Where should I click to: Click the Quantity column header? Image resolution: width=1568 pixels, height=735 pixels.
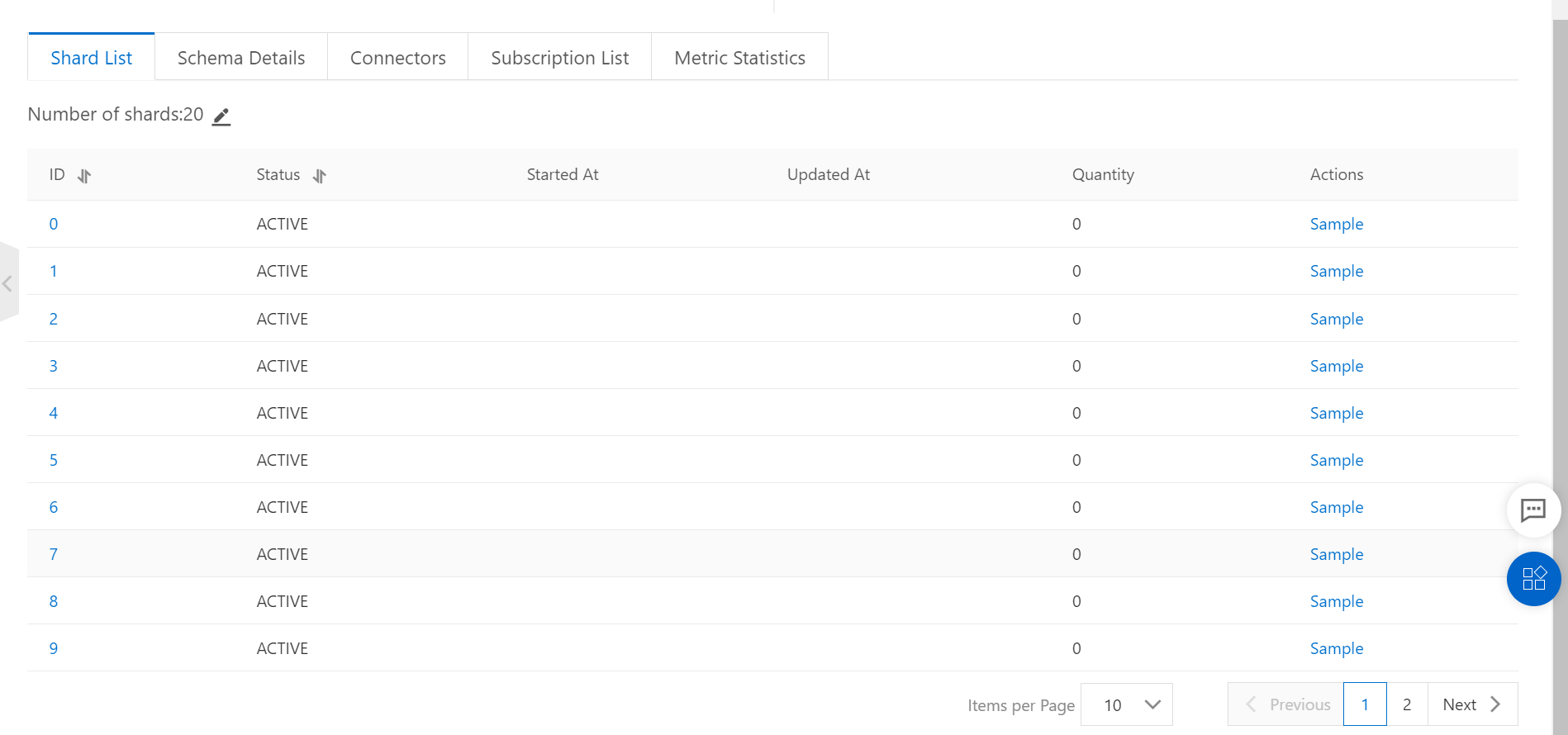1103,174
